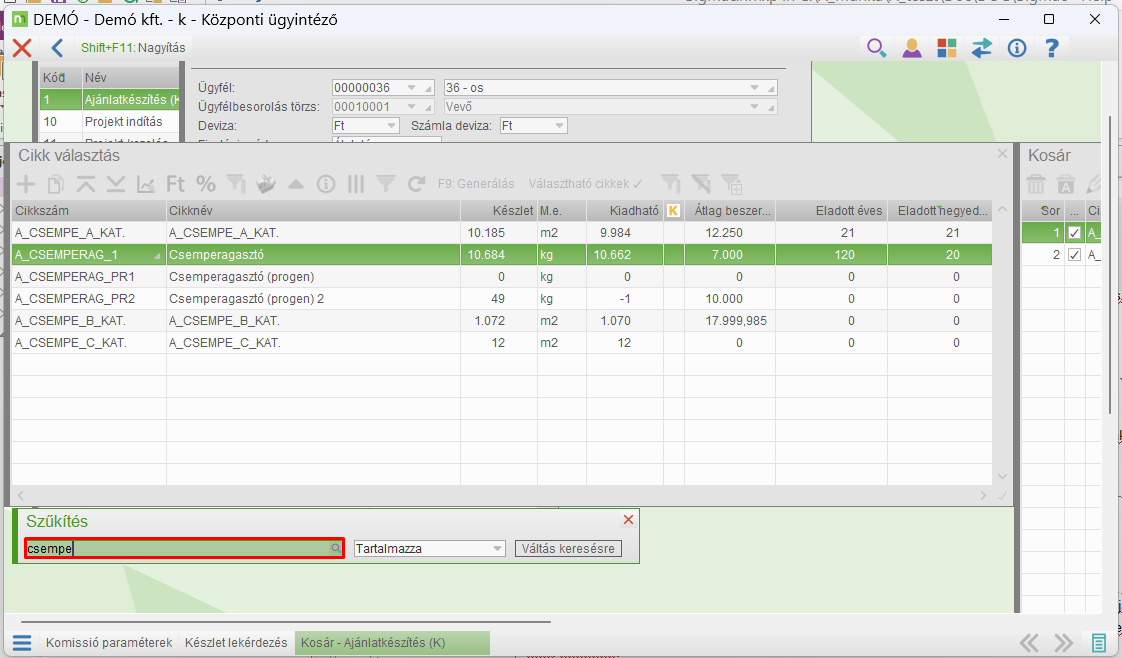Toggle Választható cikkek checkmark option
The width and height of the screenshot is (1122, 658).
pos(585,184)
